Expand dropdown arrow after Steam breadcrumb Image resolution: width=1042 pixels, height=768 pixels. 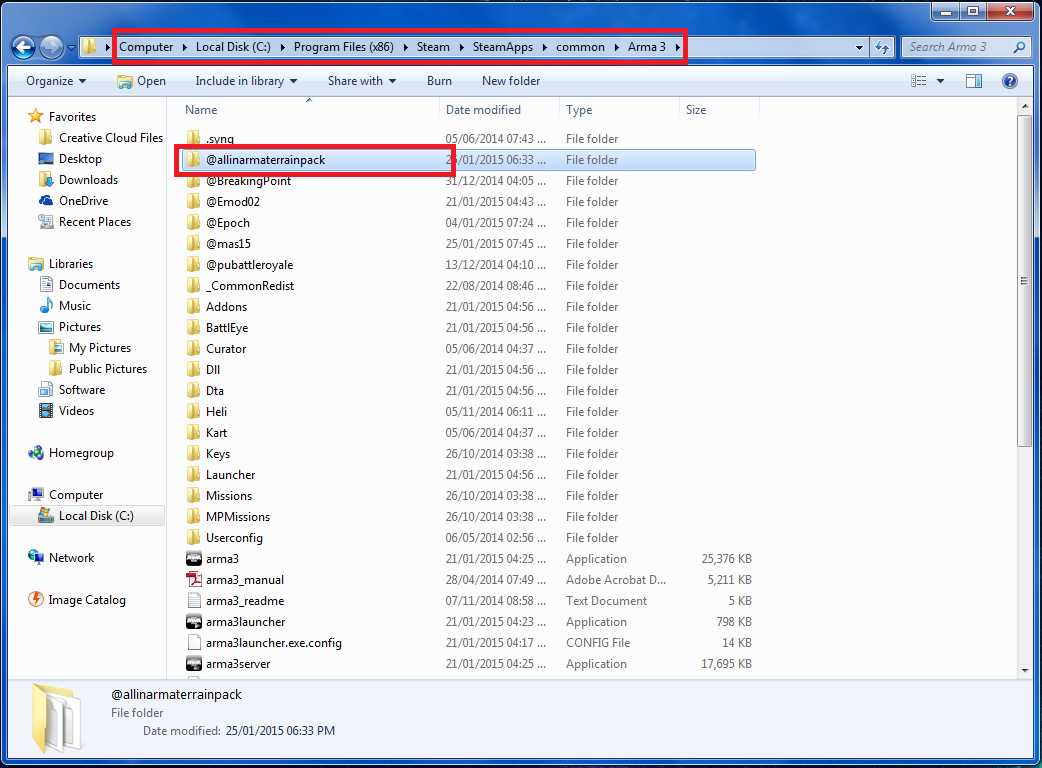pos(461,47)
